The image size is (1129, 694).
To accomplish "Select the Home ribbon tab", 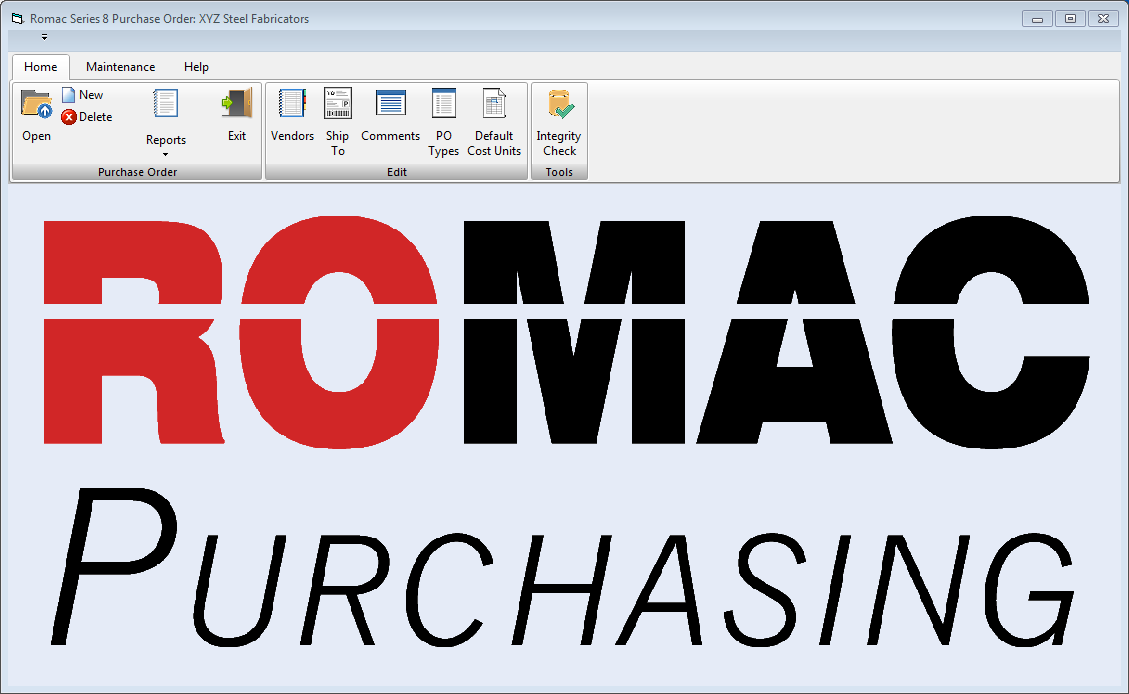I will point(41,67).
